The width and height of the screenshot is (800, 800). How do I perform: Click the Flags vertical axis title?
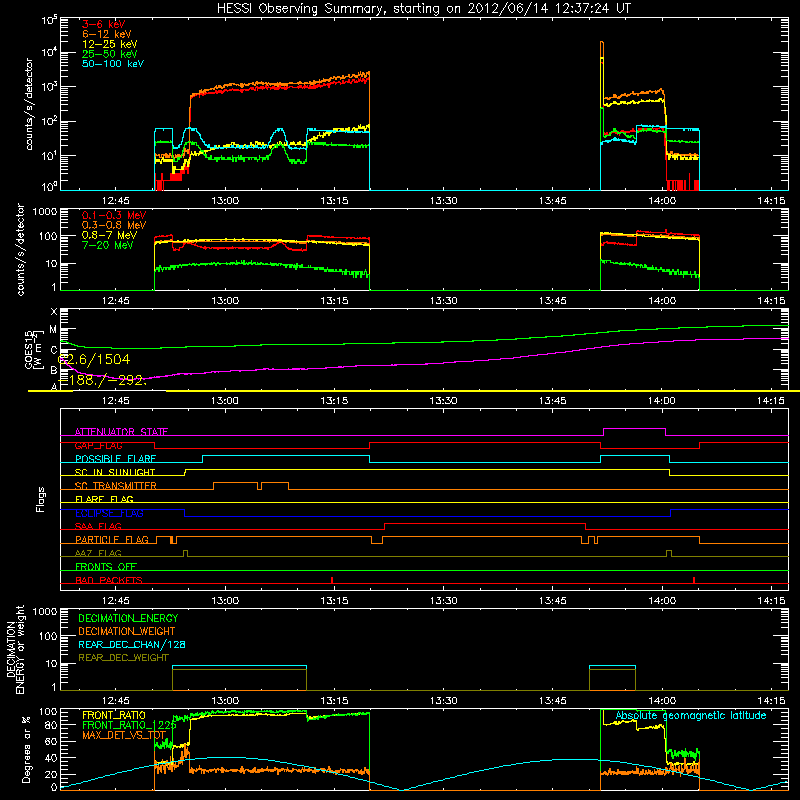point(41,499)
